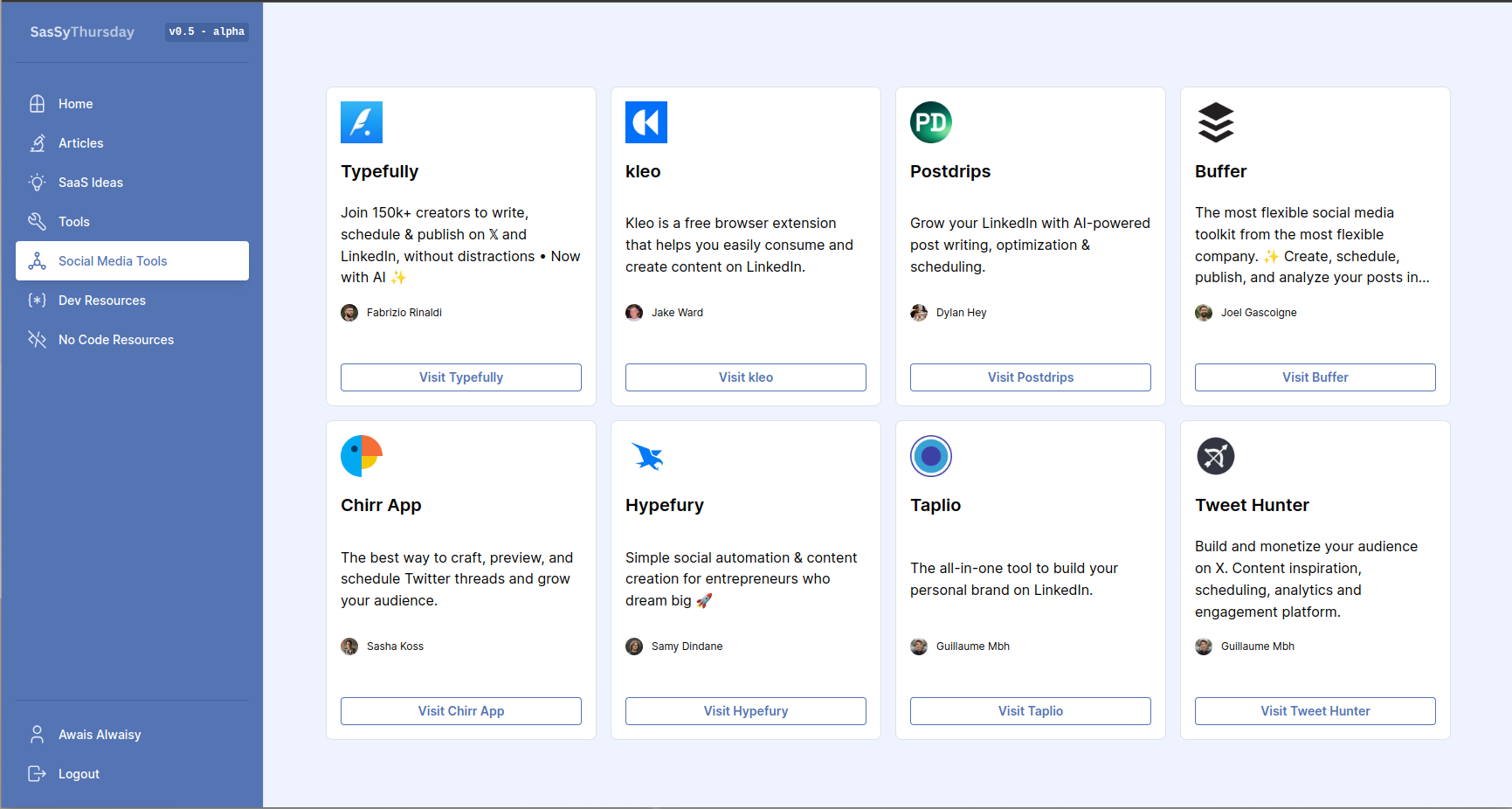This screenshot has height=809, width=1512.
Task: Click Guillaume Mbh's avatar on Tweet Hunter card
Action: (x=1204, y=647)
